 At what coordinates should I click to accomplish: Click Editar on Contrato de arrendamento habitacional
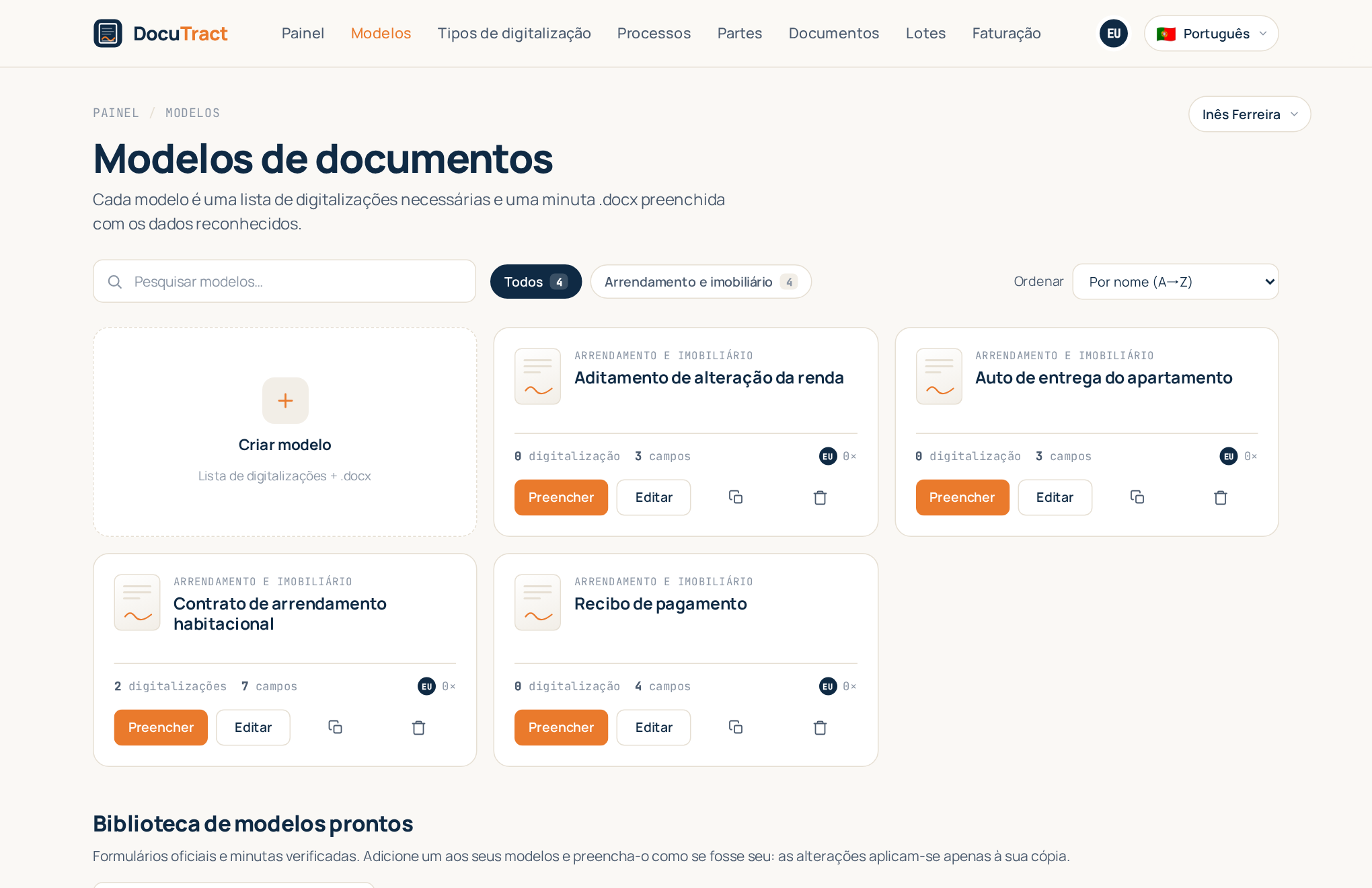click(x=253, y=727)
